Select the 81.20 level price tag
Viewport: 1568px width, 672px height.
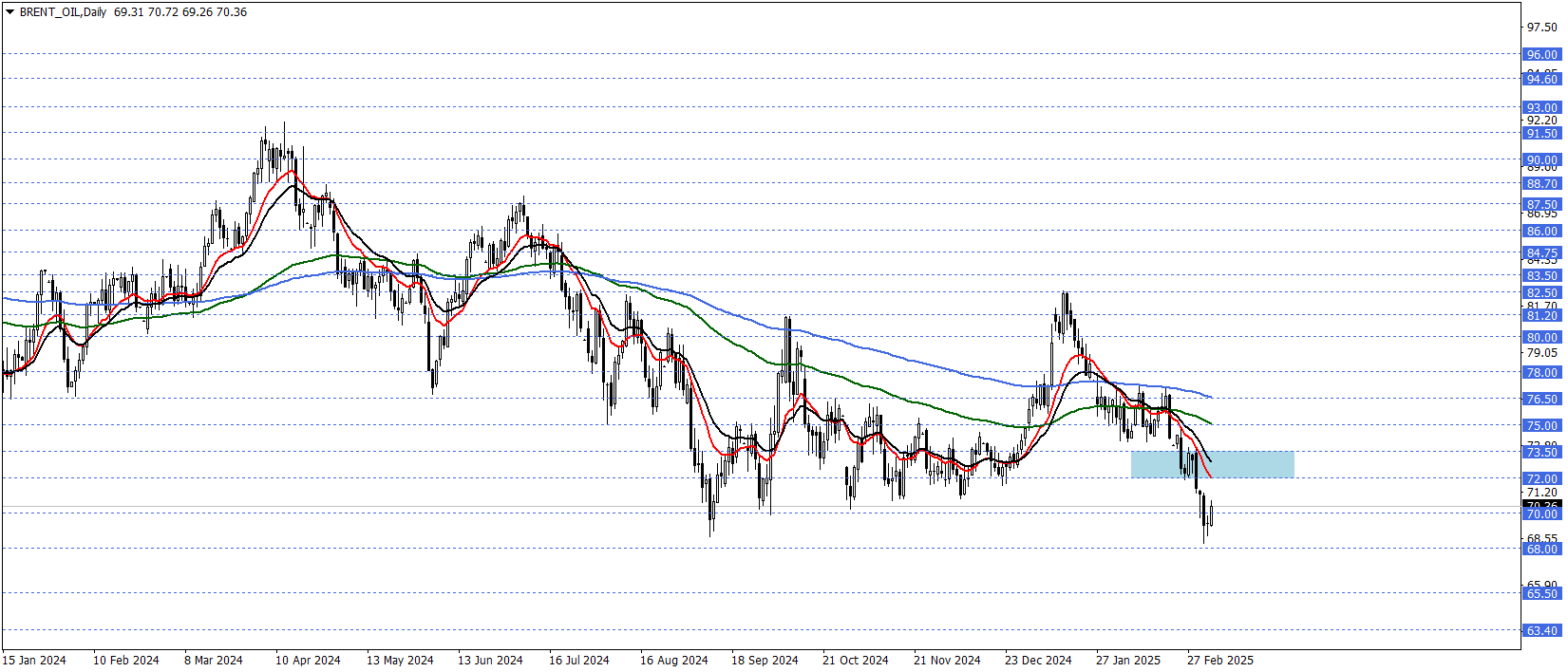pyautogui.click(x=1541, y=316)
